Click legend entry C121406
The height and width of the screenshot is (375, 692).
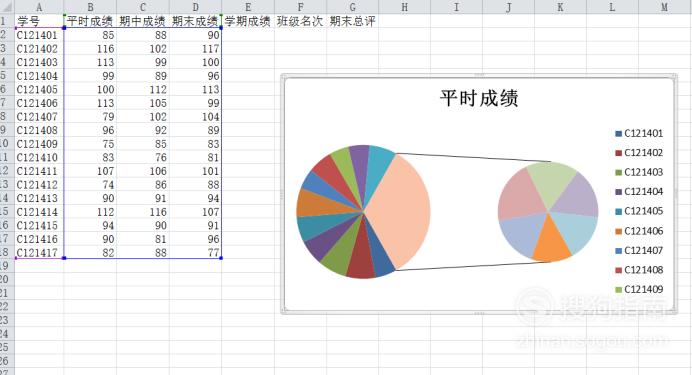click(x=639, y=231)
